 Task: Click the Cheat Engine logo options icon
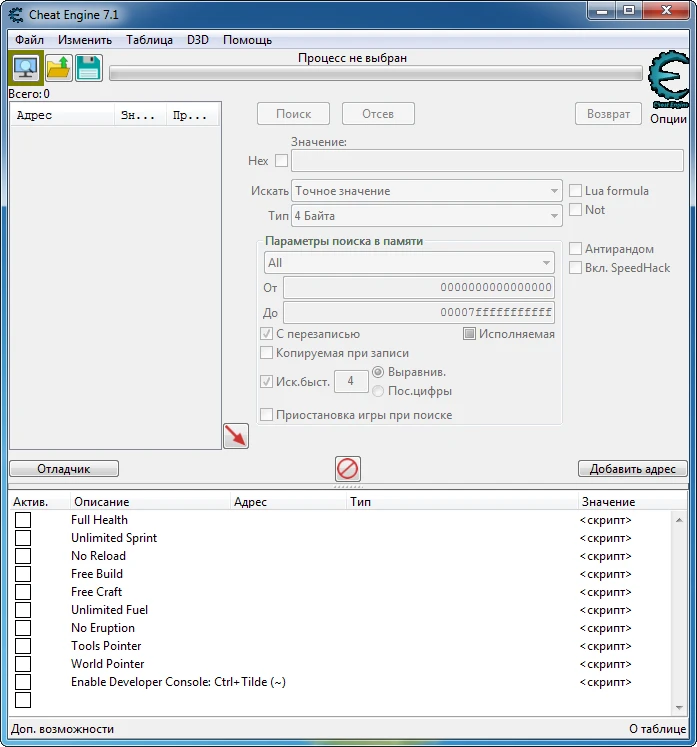tap(669, 79)
